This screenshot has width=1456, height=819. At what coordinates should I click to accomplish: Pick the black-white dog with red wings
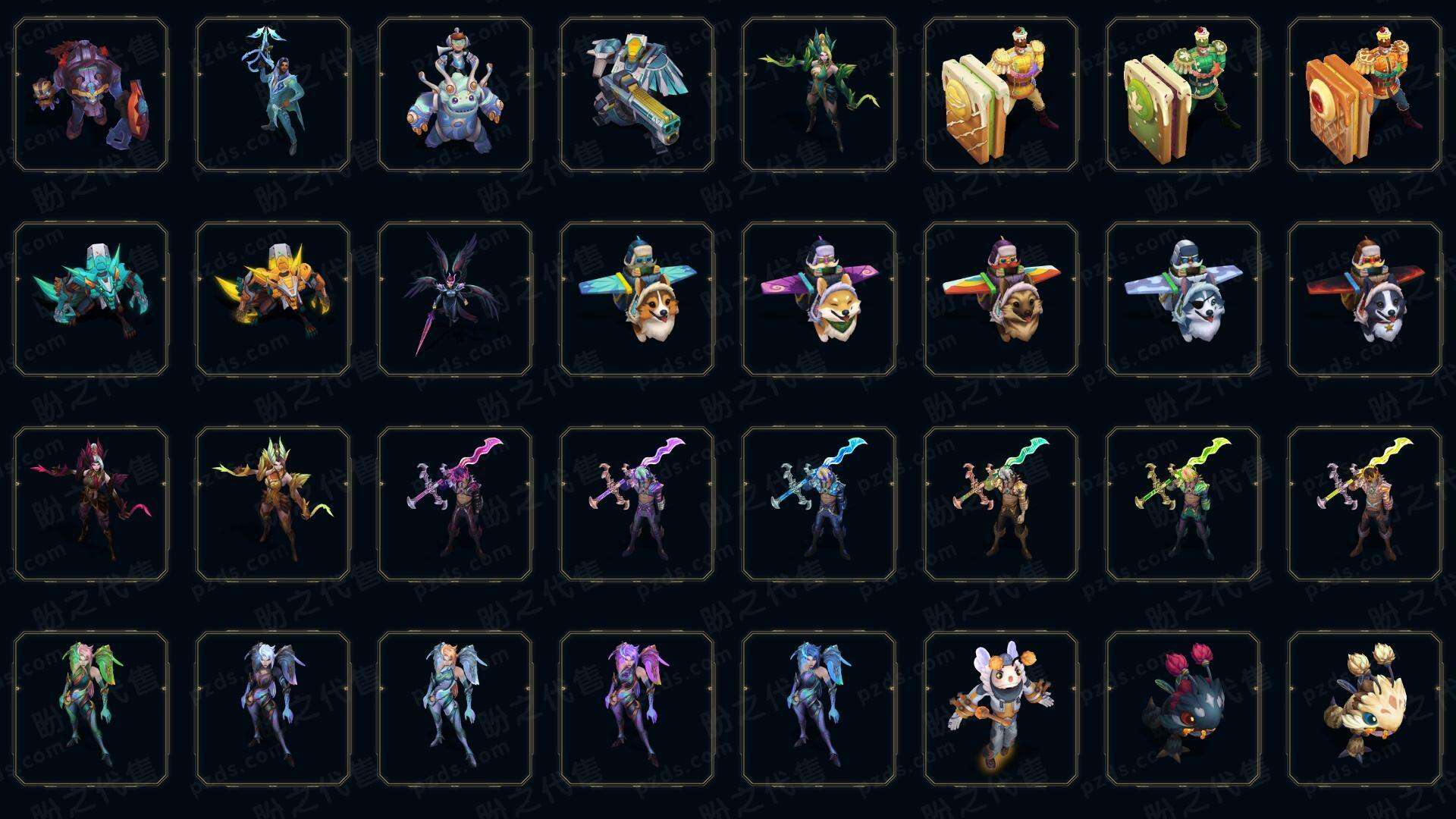[1365, 299]
